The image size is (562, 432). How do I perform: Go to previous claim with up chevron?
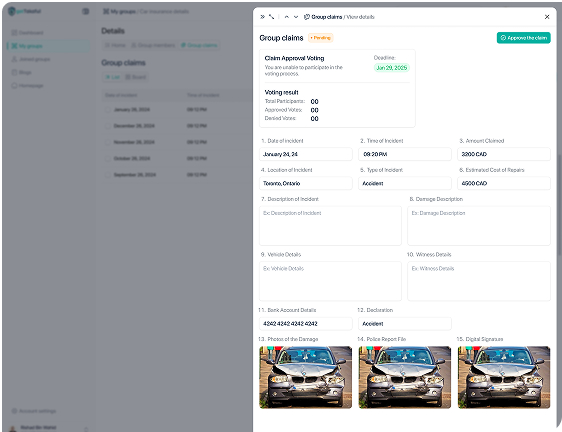click(287, 17)
